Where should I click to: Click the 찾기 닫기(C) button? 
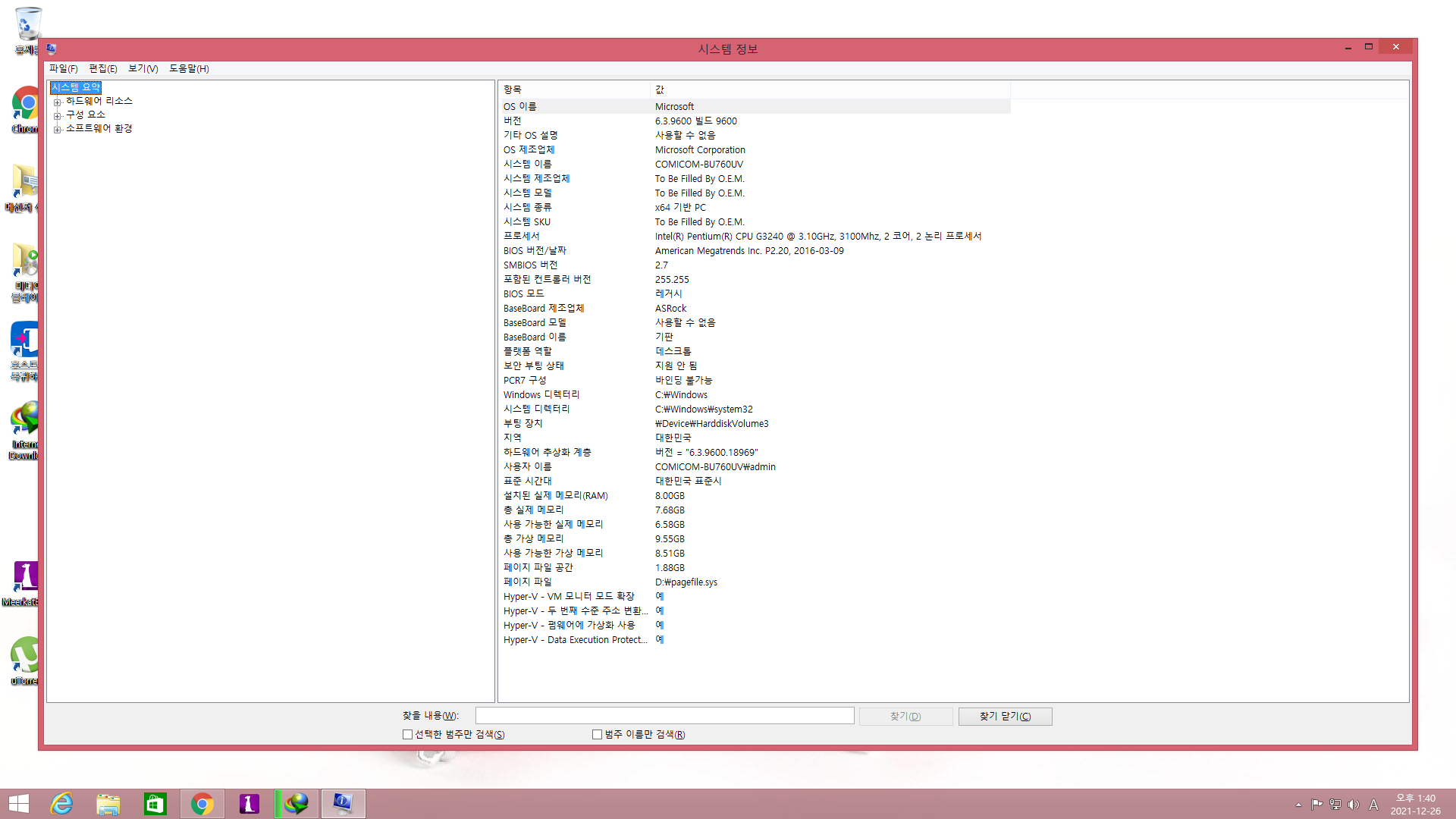tap(1005, 716)
